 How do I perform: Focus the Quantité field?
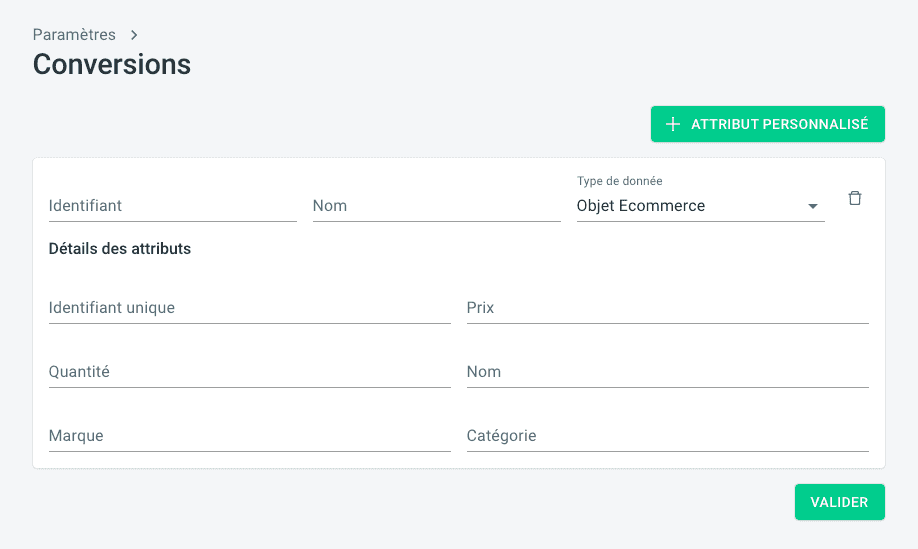coord(249,372)
